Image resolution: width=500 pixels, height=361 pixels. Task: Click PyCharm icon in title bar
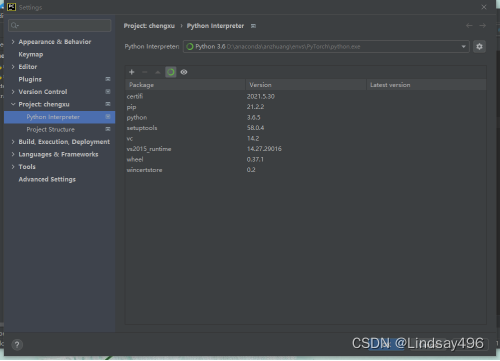click(11, 7)
